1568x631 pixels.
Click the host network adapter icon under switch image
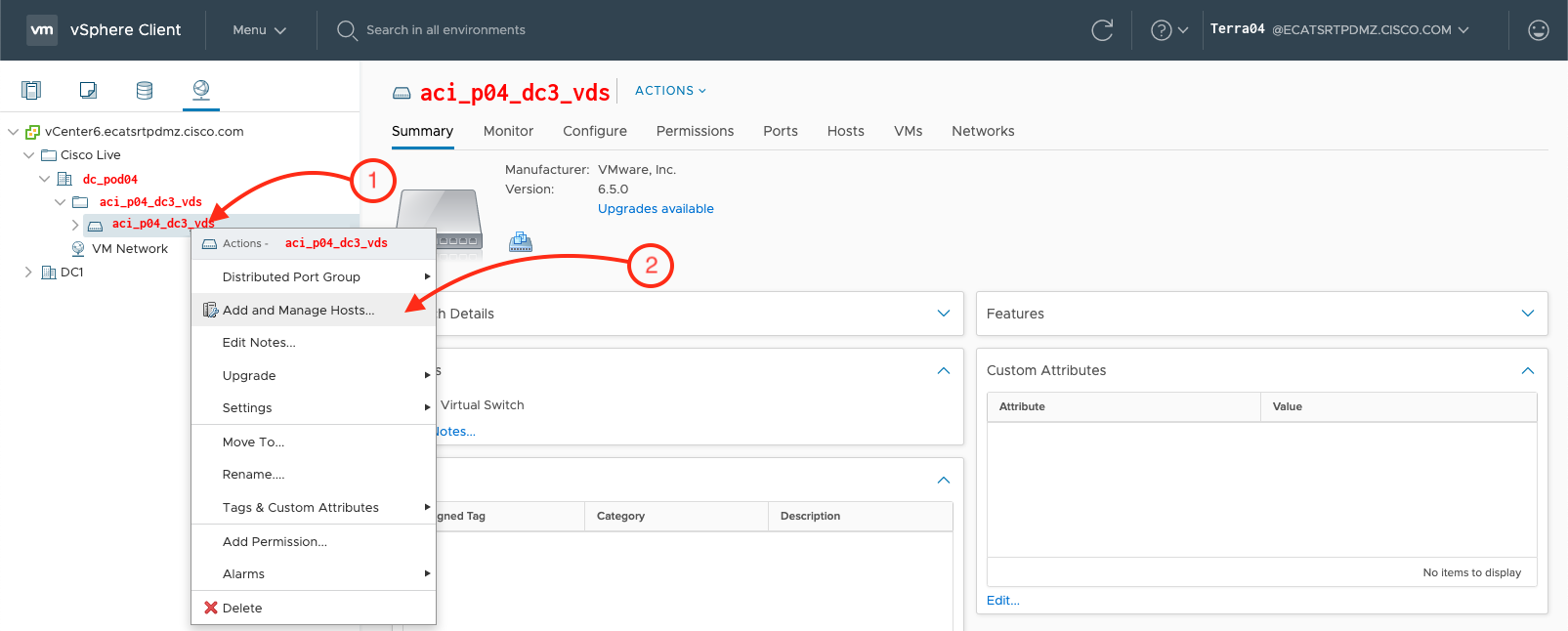tap(521, 242)
